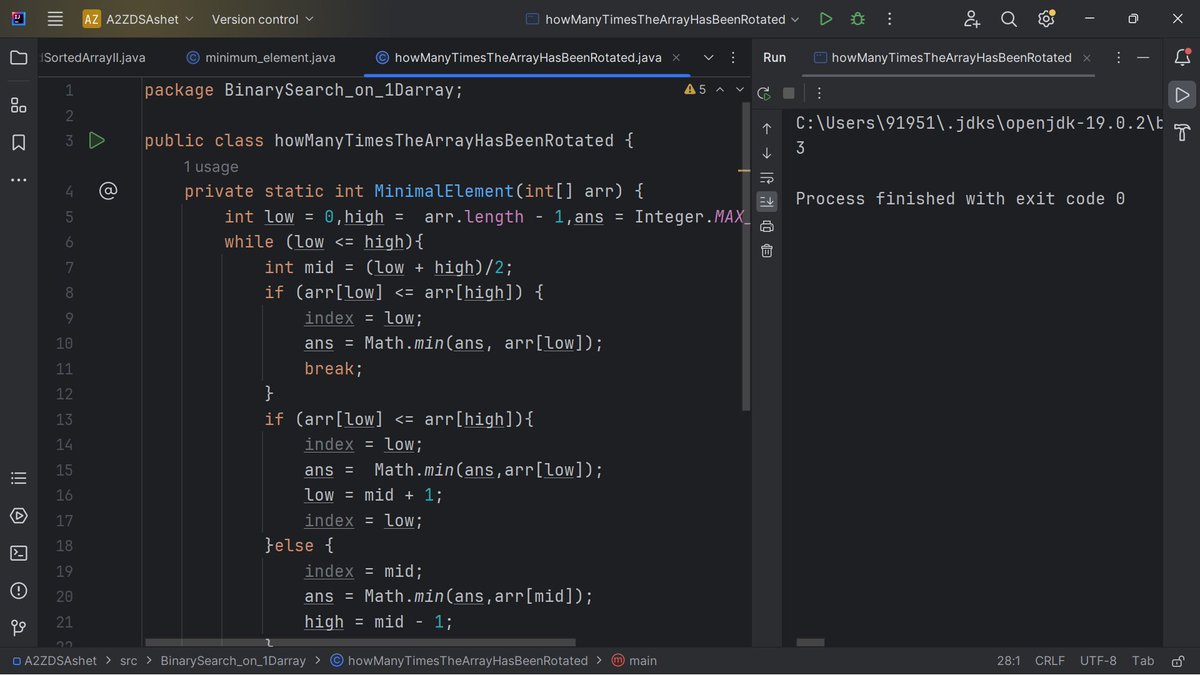Screen dimensions: 1200x675
Task: Click the @ gutter marker at line 4
Action: [x=108, y=190]
